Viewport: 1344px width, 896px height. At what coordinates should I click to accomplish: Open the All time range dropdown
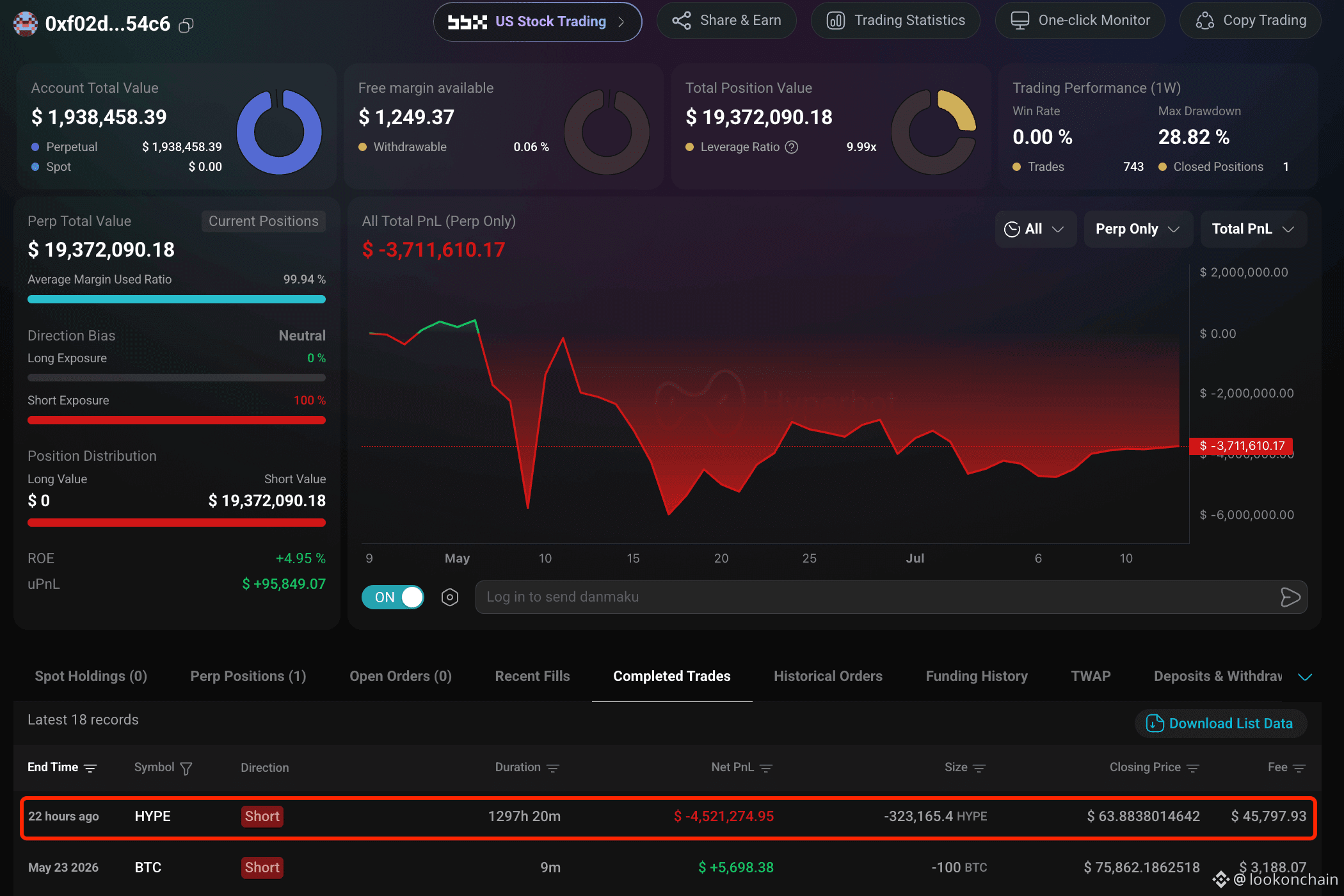(x=1035, y=229)
